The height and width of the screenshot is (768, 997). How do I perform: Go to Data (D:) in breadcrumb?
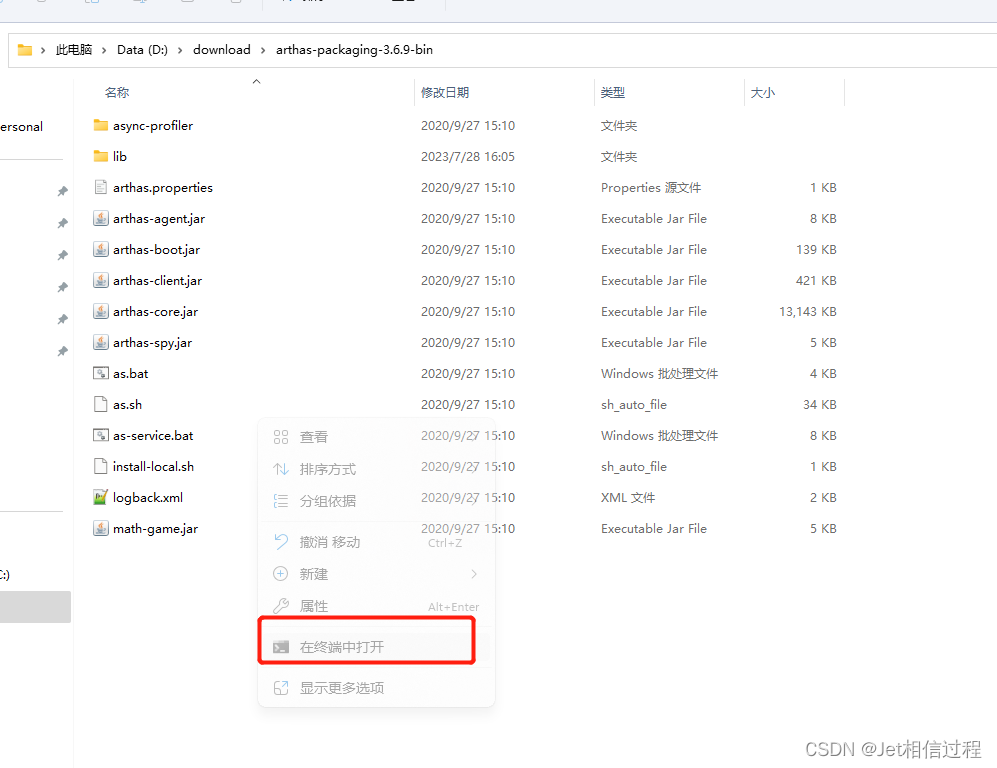(142, 50)
